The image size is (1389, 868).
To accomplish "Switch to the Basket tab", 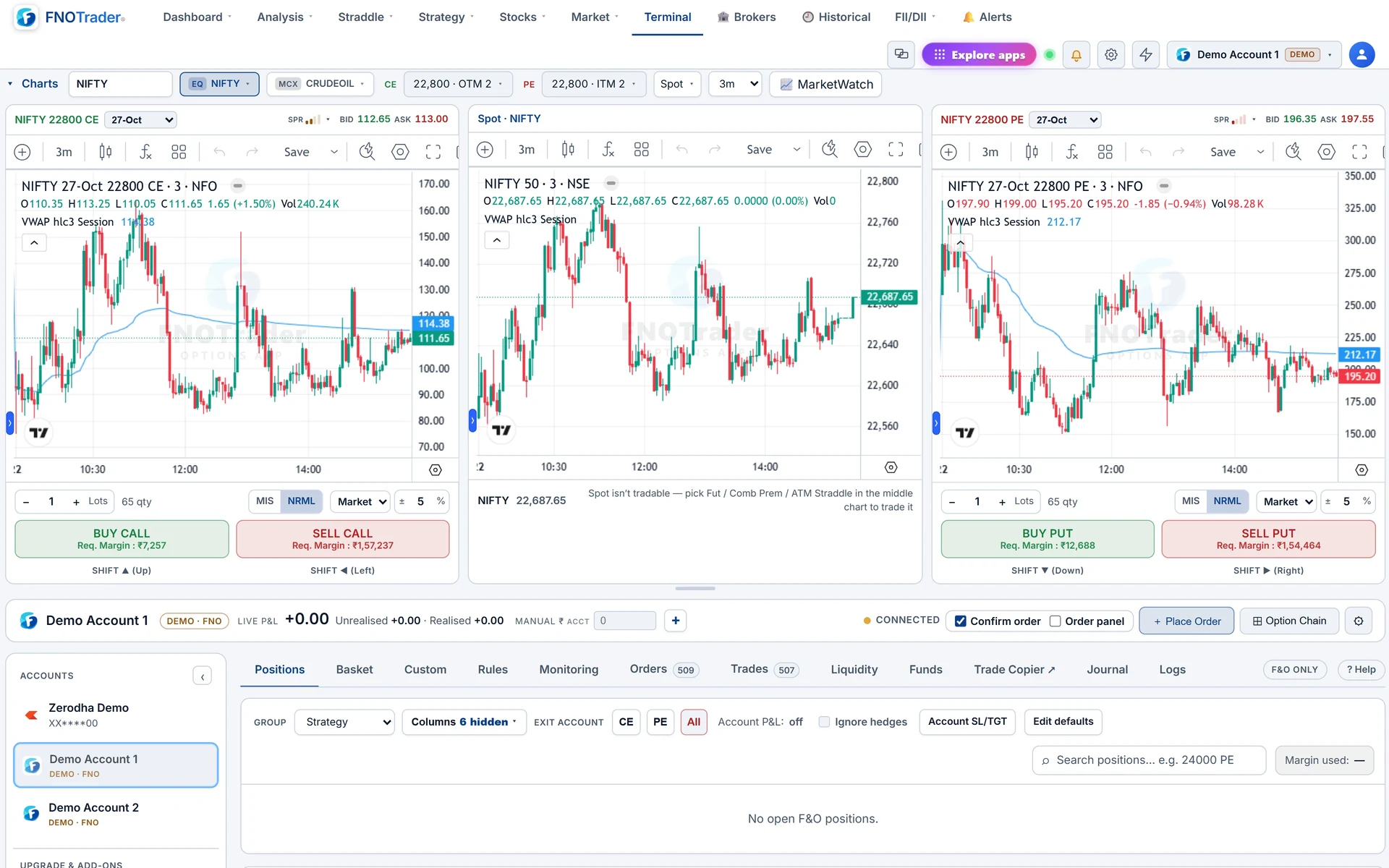I will pos(354,670).
